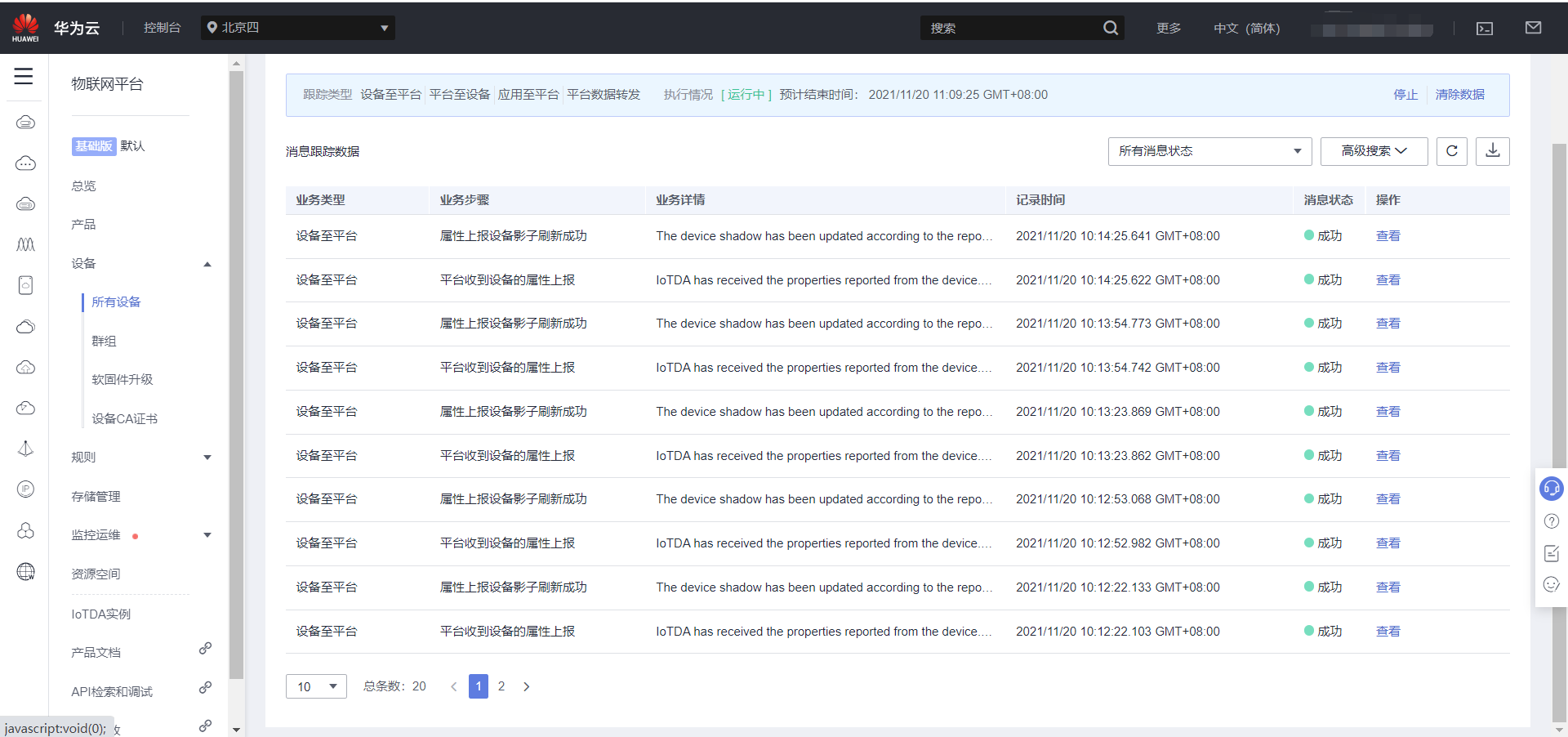Expand the 高级搜索 advanced search panel
1568x737 pixels.
click(1374, 151)
